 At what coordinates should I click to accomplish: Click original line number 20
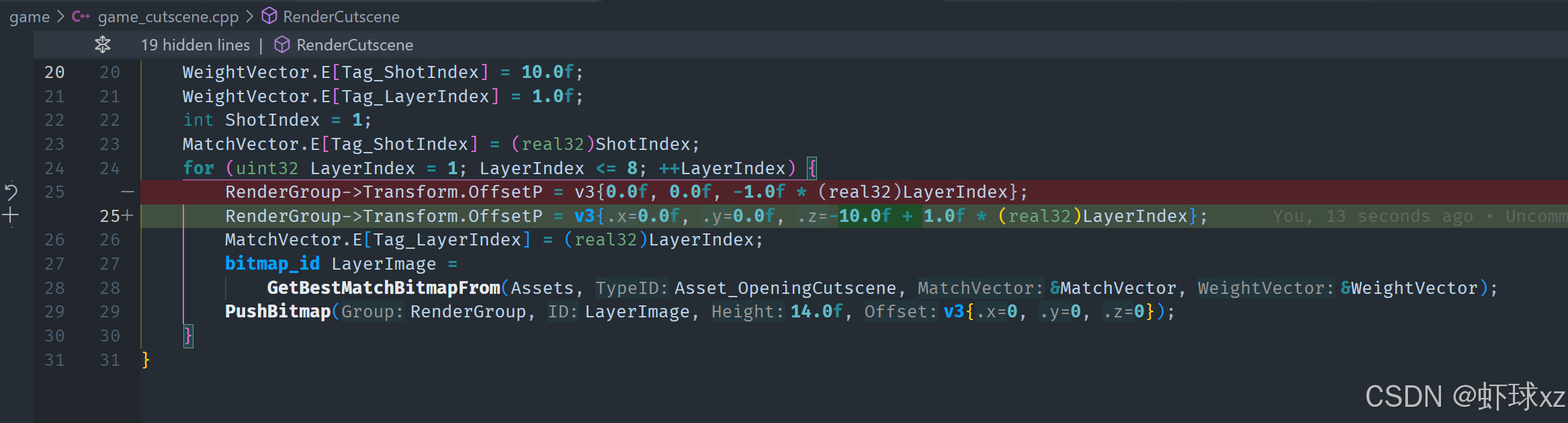tap(54, 72)
